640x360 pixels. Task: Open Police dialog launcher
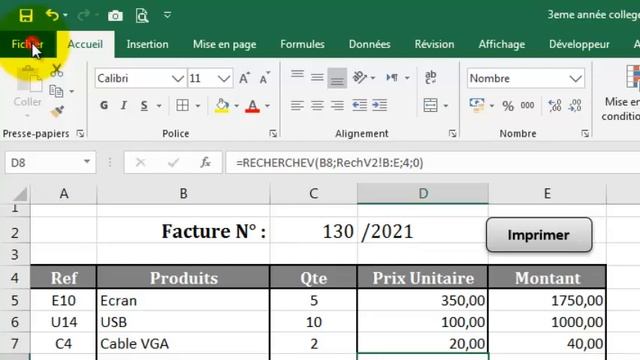[x=273, y=133]
